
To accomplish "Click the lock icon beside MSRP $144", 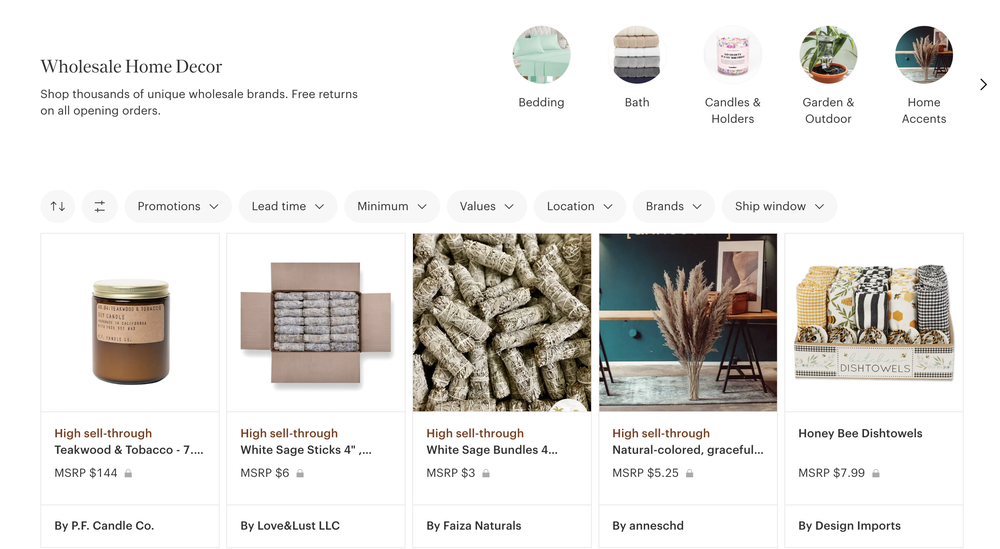I will pyautogui.click(x=128, y=473).
